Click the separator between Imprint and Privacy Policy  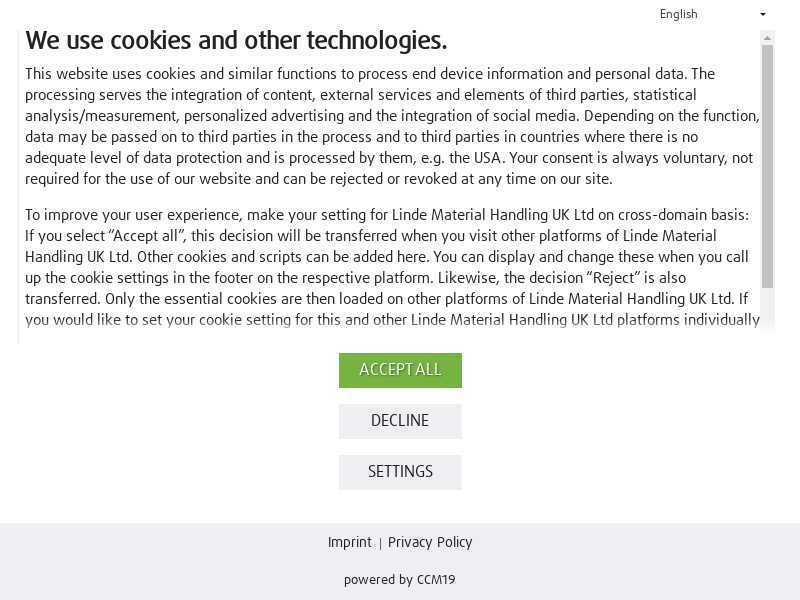point(380,543)
